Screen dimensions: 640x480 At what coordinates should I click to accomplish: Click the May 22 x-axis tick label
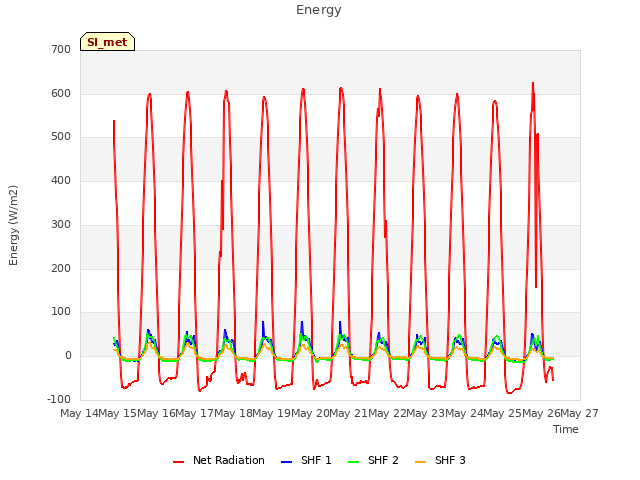(x=387, y=413)
